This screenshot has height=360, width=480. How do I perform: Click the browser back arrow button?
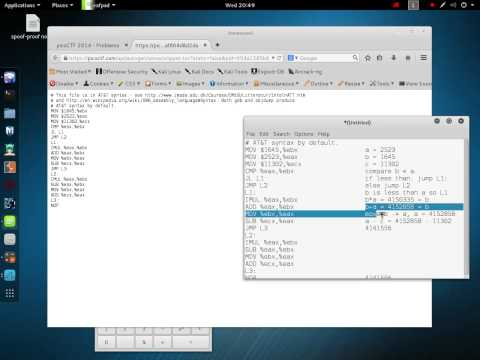tap(55, 58)
